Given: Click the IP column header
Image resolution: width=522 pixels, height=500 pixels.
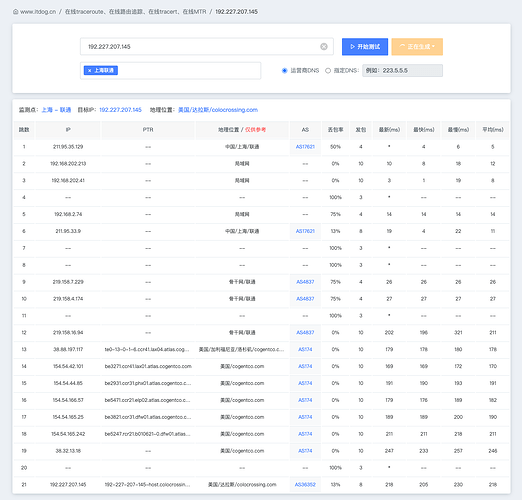Looking at the screenshot, I should point(68,130).
